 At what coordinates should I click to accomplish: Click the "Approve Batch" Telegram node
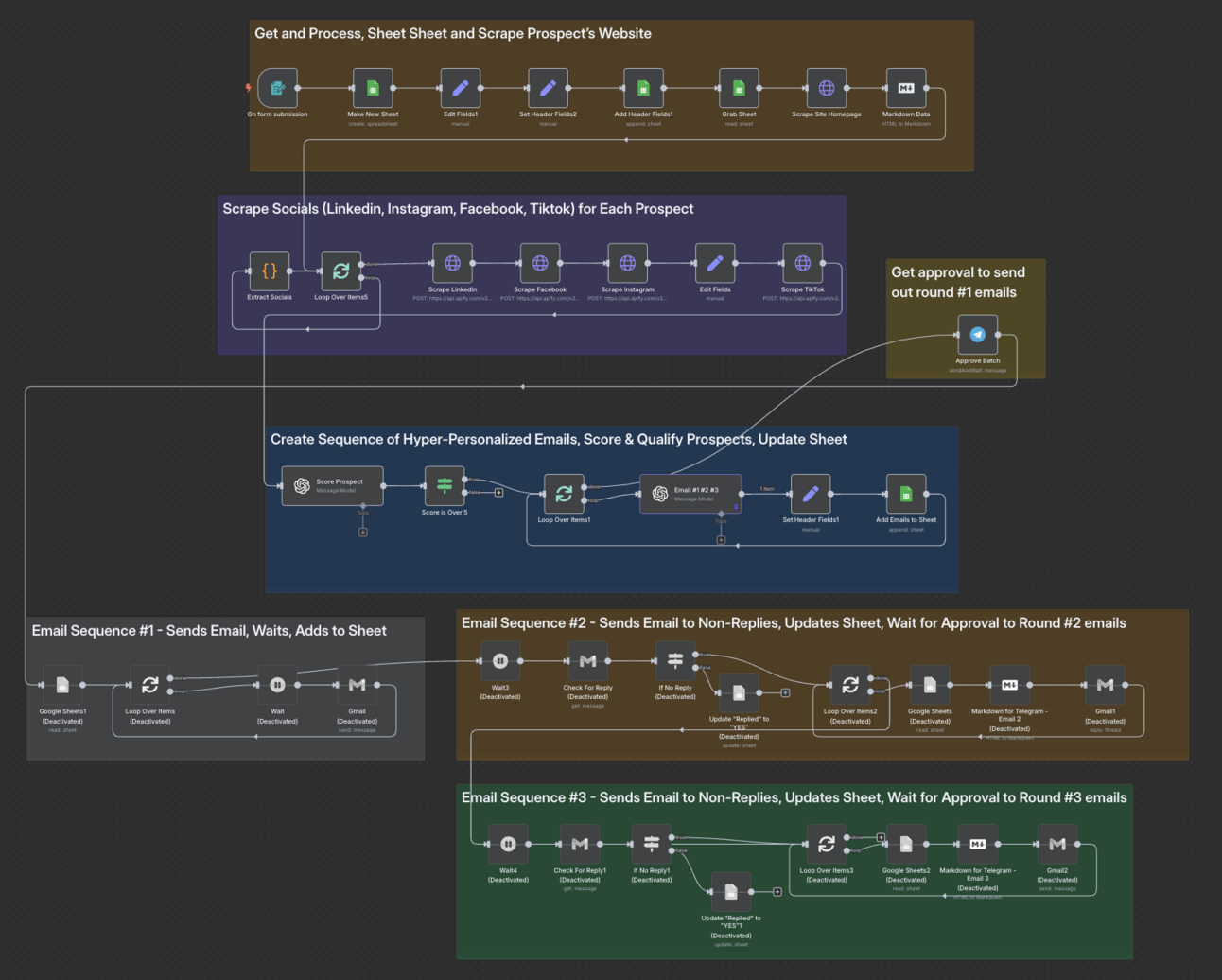coord(976,334)
